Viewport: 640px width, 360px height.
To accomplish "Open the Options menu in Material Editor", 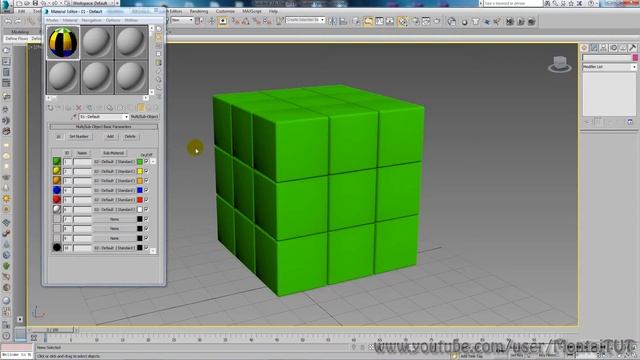I will point(113,20).
